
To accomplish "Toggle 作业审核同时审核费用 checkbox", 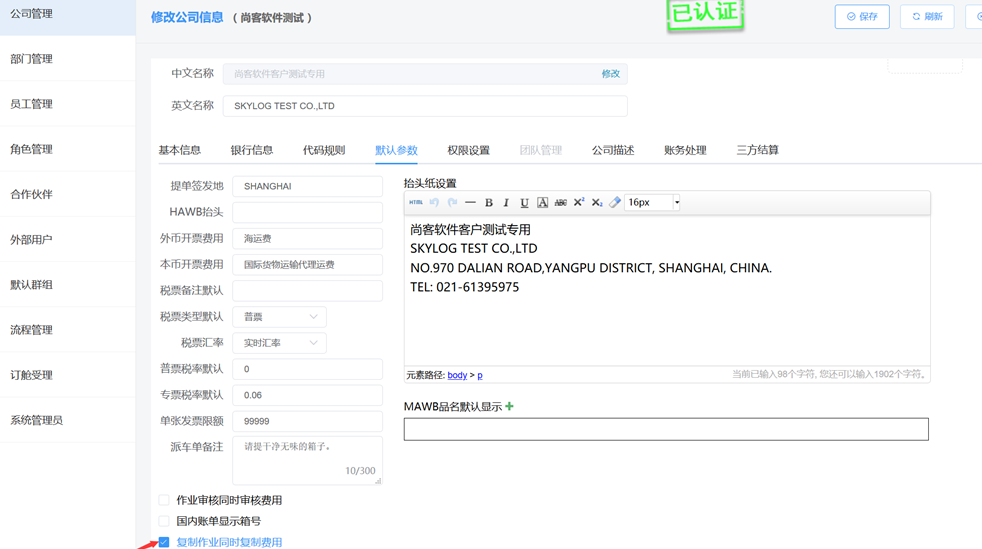I will tap(164, 500).
